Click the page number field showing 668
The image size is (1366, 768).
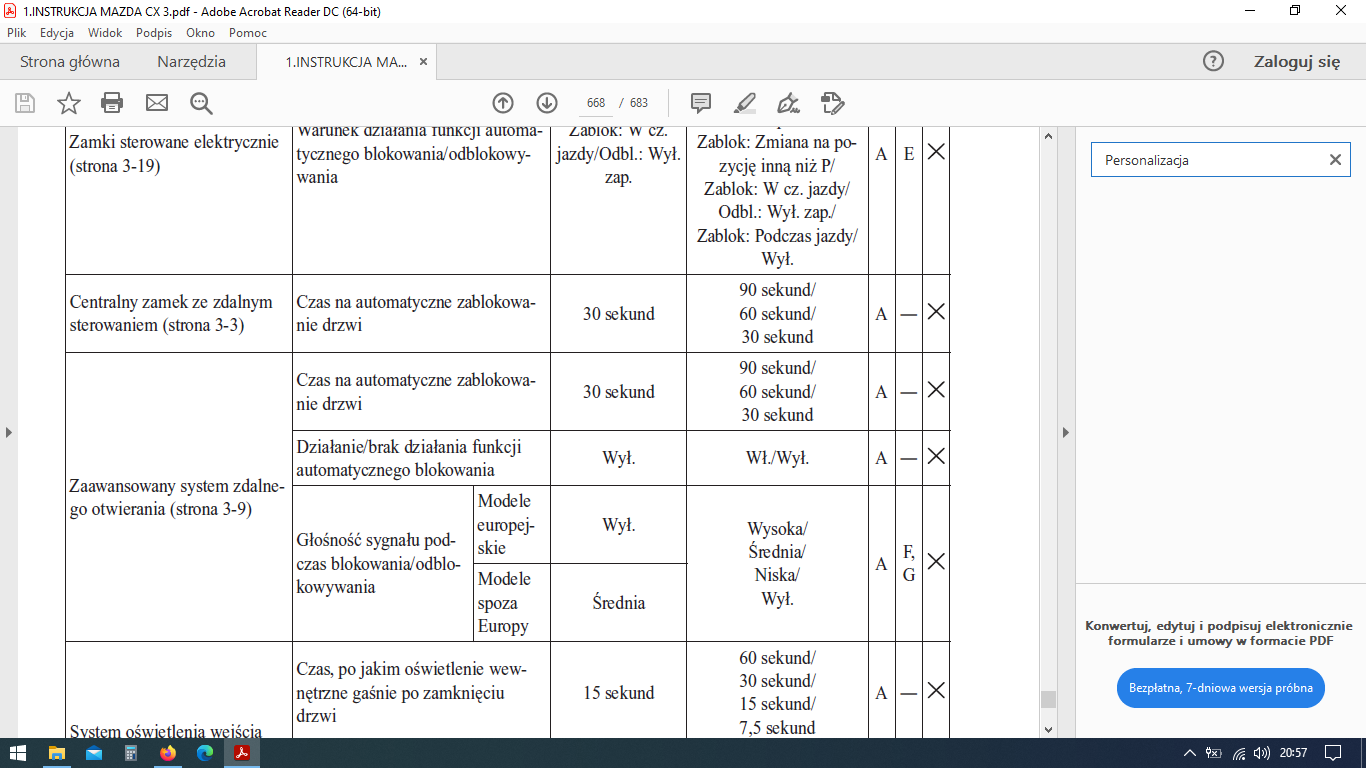coord(596,103)
